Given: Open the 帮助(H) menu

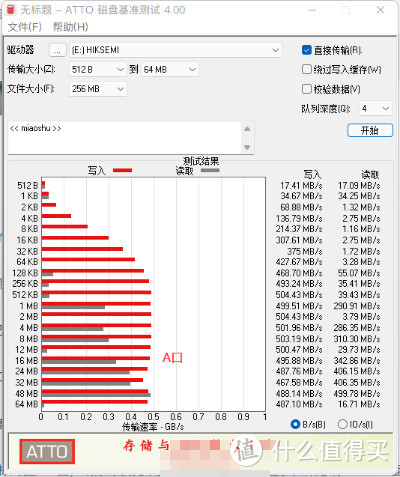Looking at the screenshot, I should [x=70, y=27].
